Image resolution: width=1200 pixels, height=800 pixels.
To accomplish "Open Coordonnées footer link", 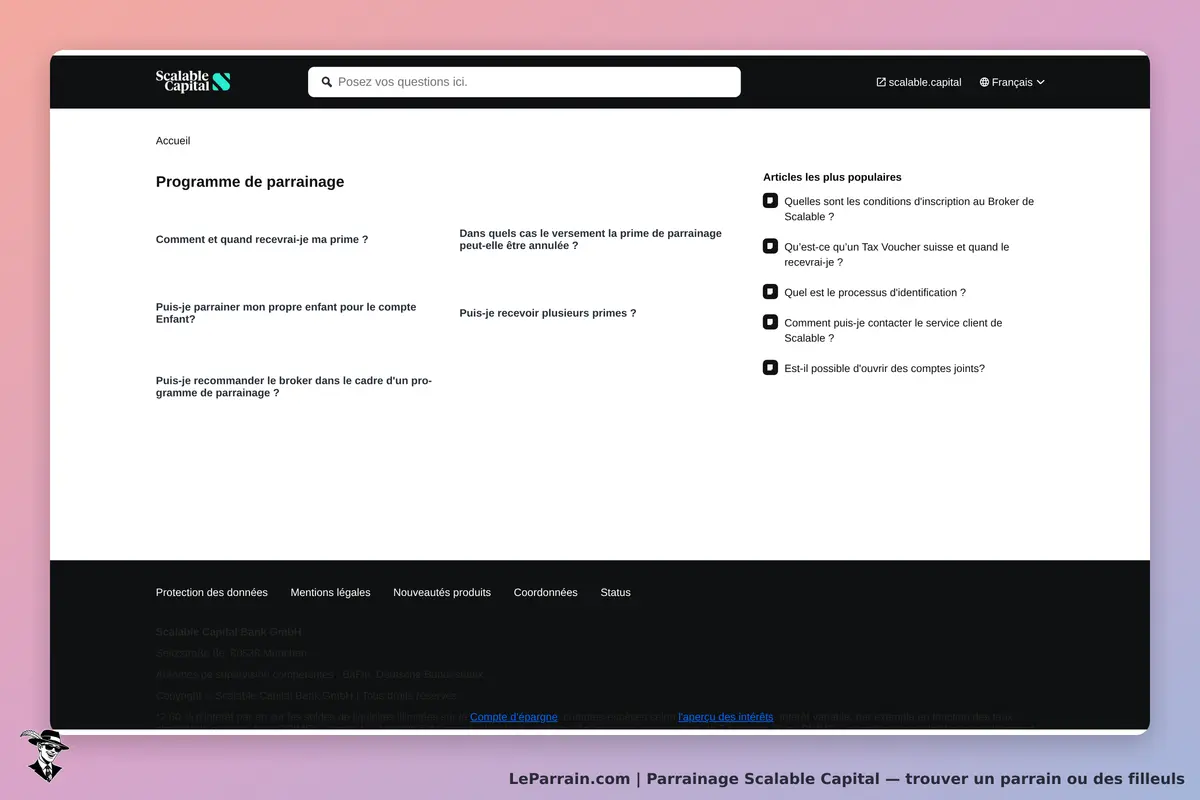I will point(545,593).
